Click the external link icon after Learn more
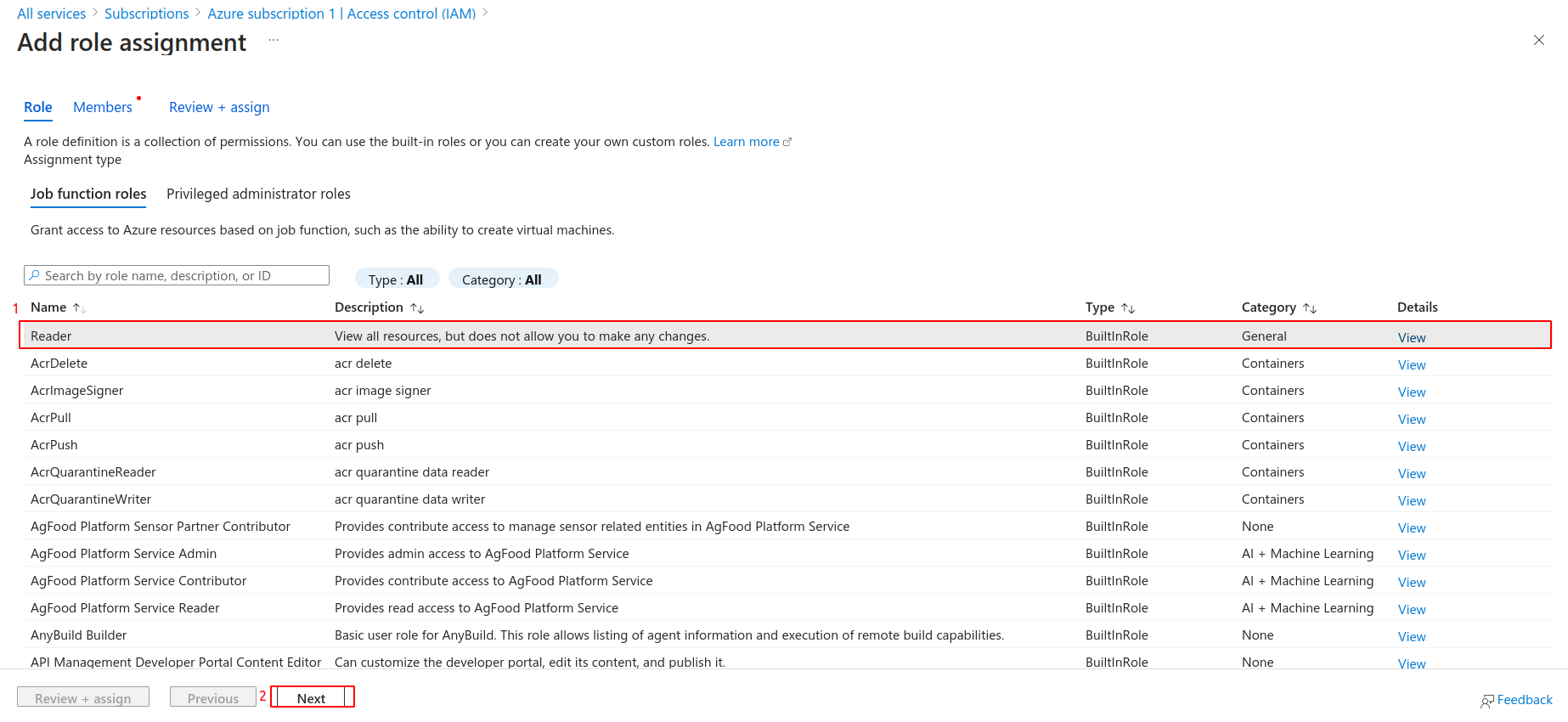 [787, 141]
